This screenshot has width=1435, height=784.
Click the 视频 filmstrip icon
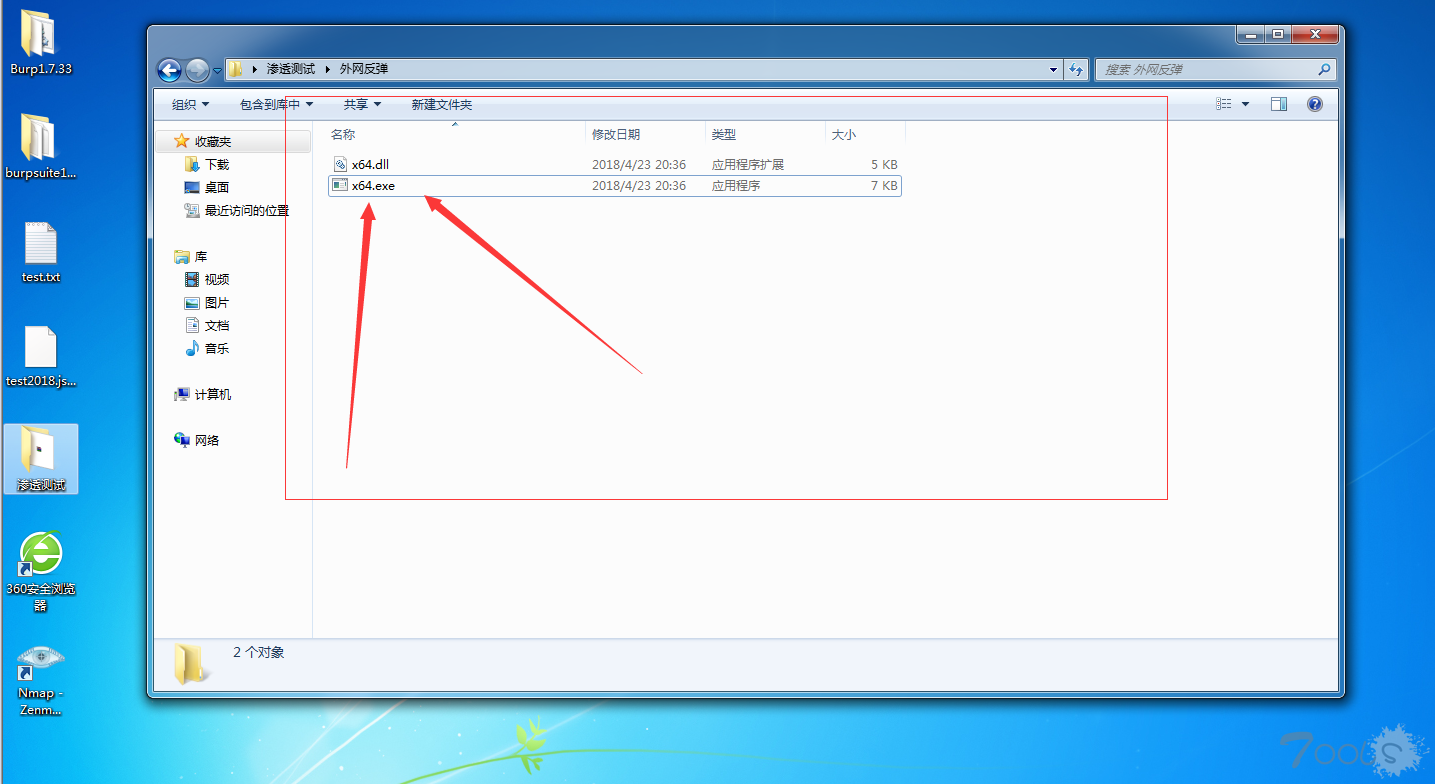[x=192, y=279]
